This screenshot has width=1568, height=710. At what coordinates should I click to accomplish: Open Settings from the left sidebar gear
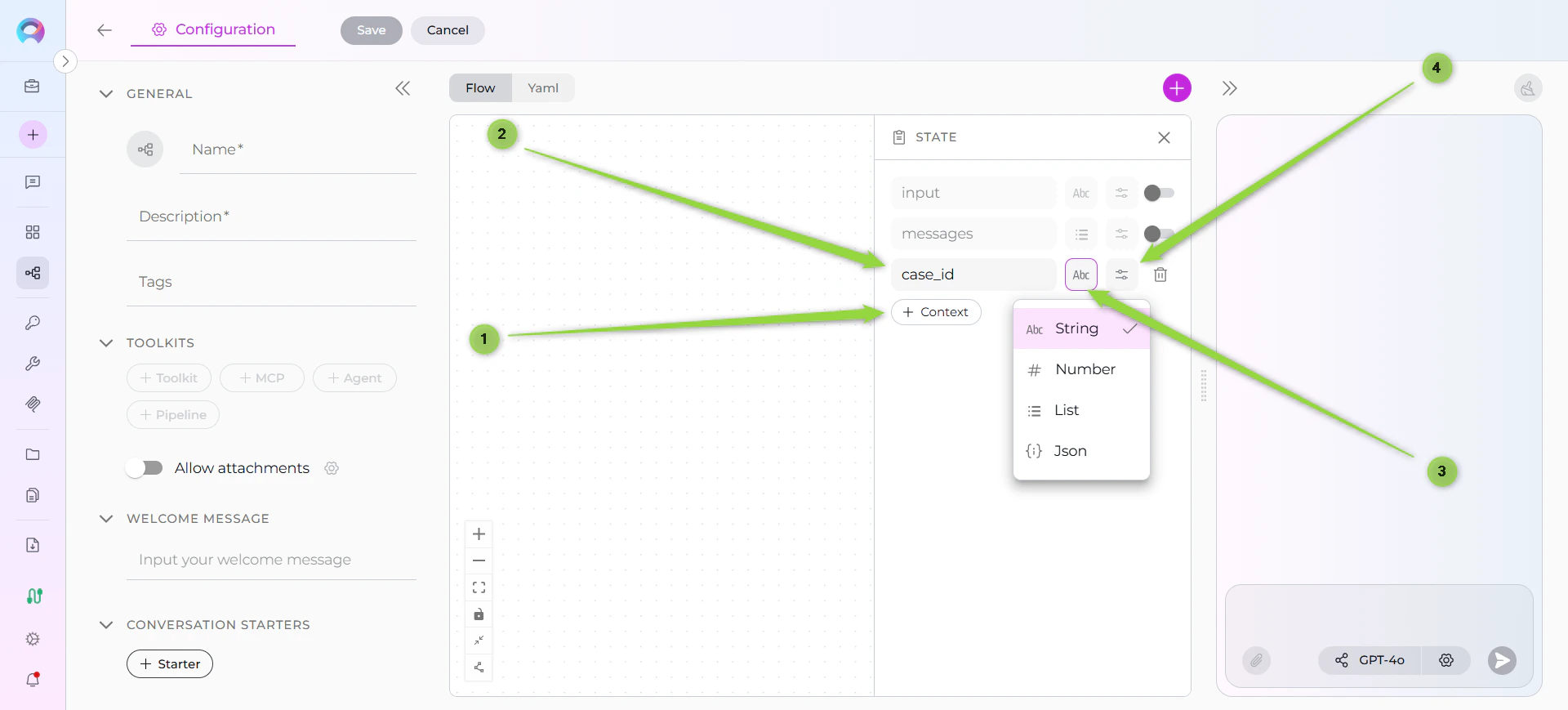(33, 639)
